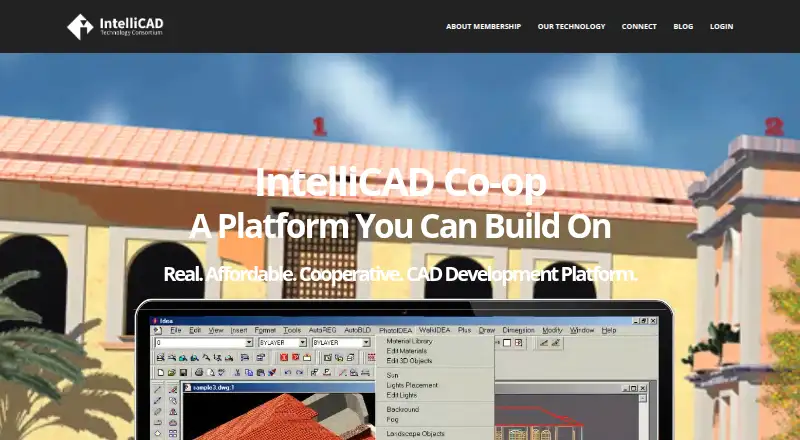Click the PhotoIDEA menu title

point(395,330)
